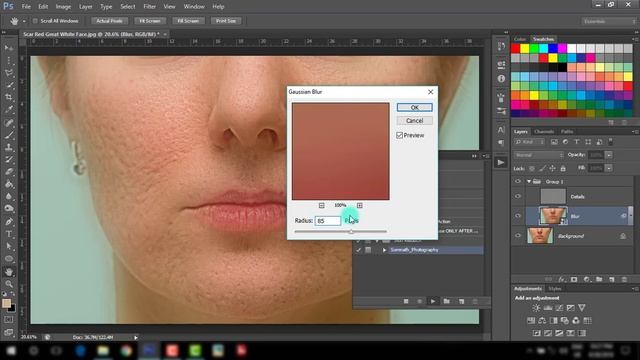This screenshot has width=640, height=360.
Task: Select the Pen tool
Action: 9,222
